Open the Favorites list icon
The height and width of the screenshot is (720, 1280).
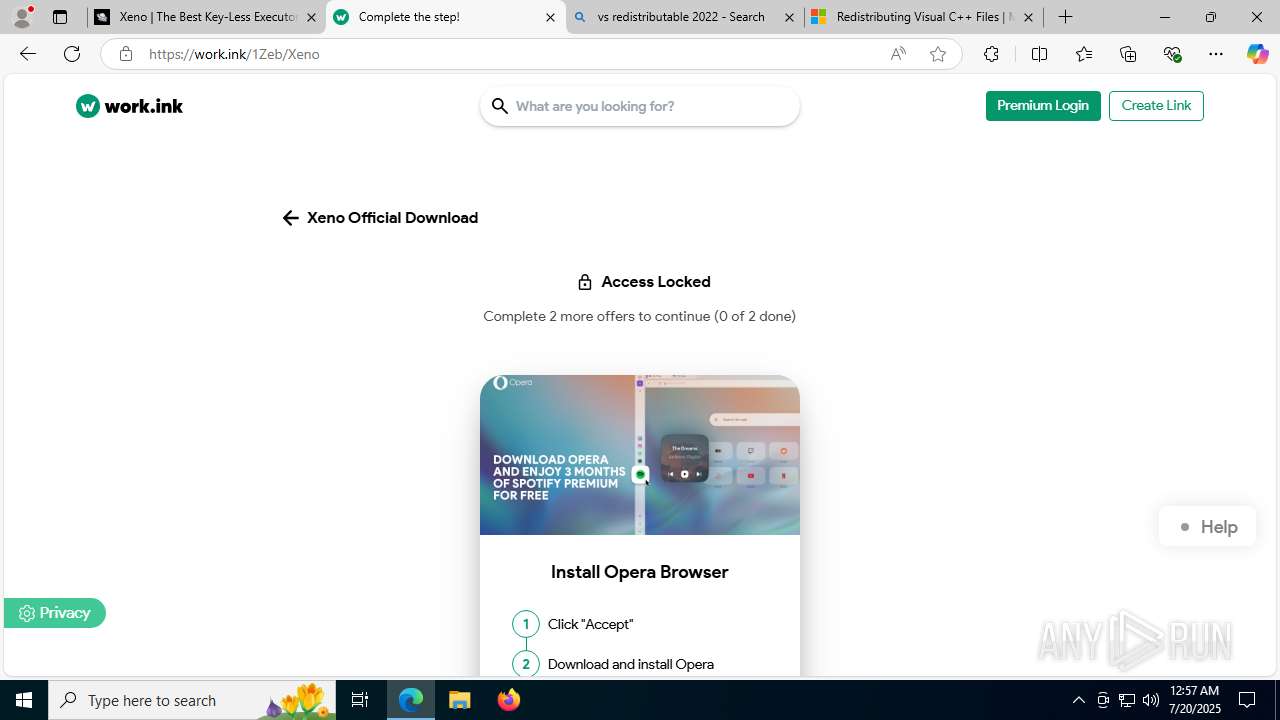[1084, 54]
